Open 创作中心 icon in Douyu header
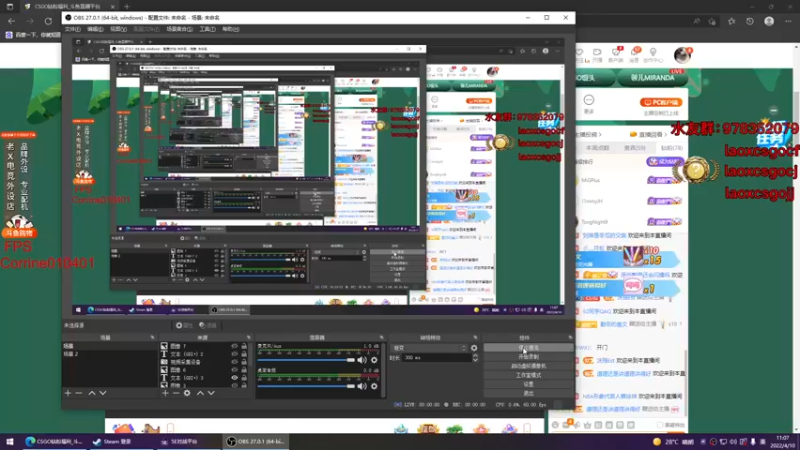The height and width of the screenshot is (450, 800). tap(653, 55)
